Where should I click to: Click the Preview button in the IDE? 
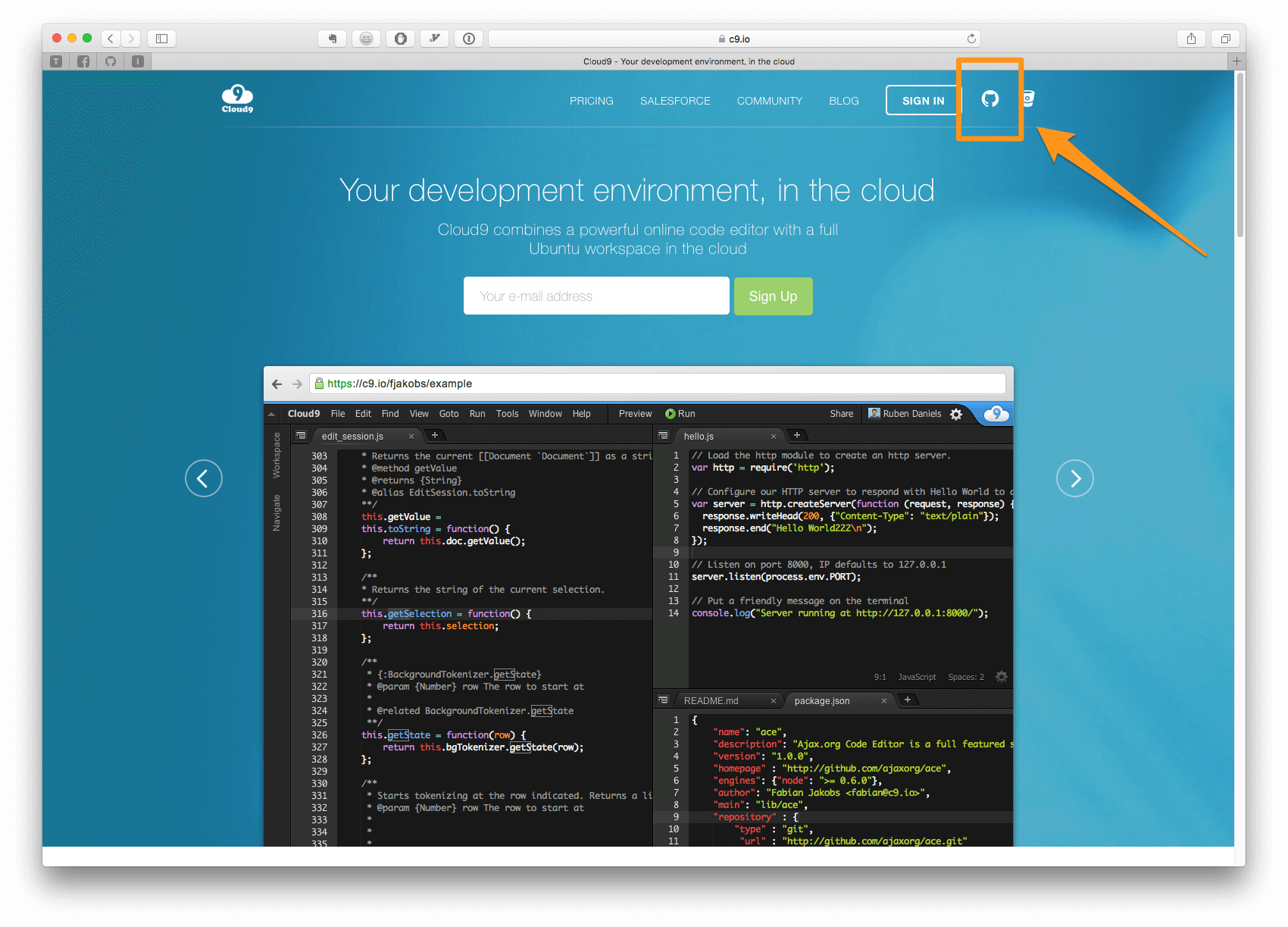635,414
